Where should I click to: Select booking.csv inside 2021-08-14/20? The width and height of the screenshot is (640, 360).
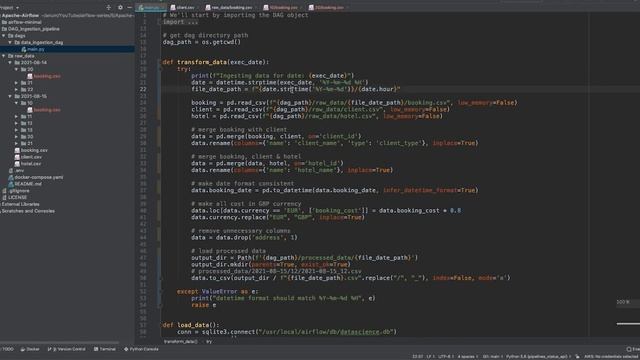pyautogui.click(x=47, y=76)
